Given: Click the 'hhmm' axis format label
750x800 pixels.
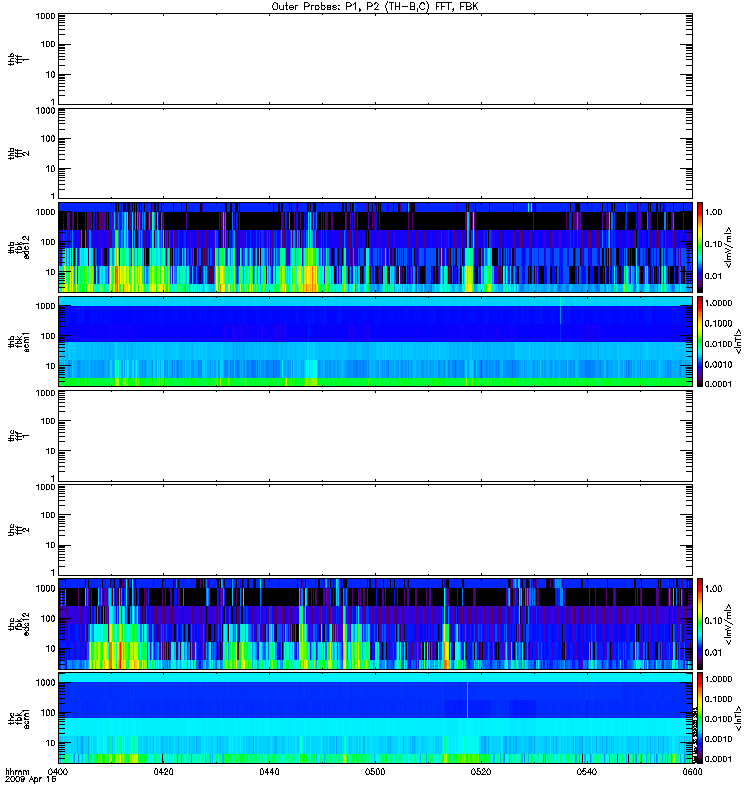Looking at the screenshot, I should point(17,772).
